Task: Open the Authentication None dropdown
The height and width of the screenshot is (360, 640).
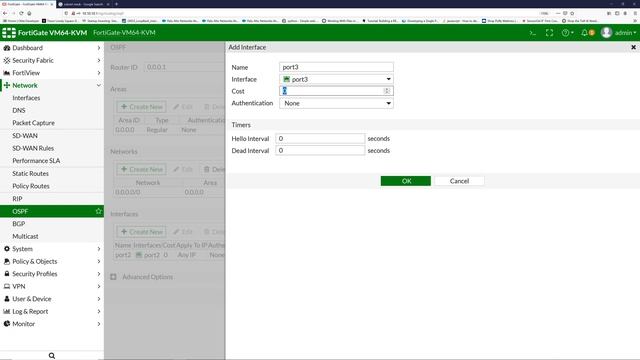Action: point(336,103)
